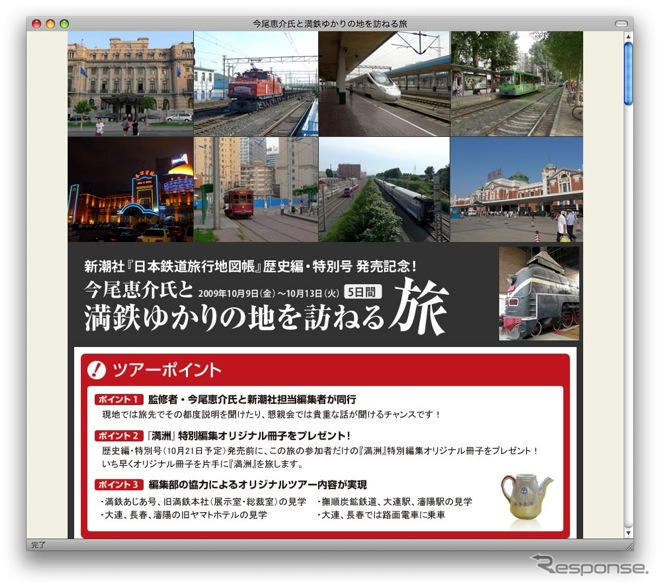Image resolution: width=660 pixels, height=587 pixels.
Task: Click the date text 2009年10月9日(金)～10月13日(火)
Action: coord(269,293)
